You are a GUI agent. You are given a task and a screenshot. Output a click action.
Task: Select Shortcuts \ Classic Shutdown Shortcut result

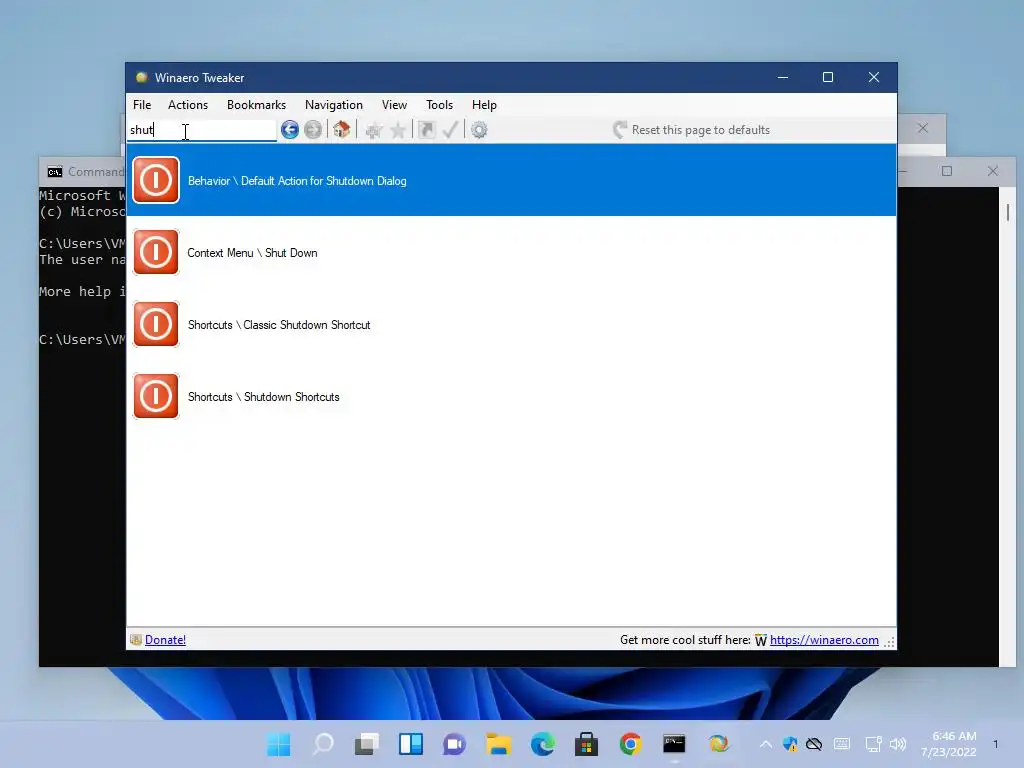(x=511, y=324)
